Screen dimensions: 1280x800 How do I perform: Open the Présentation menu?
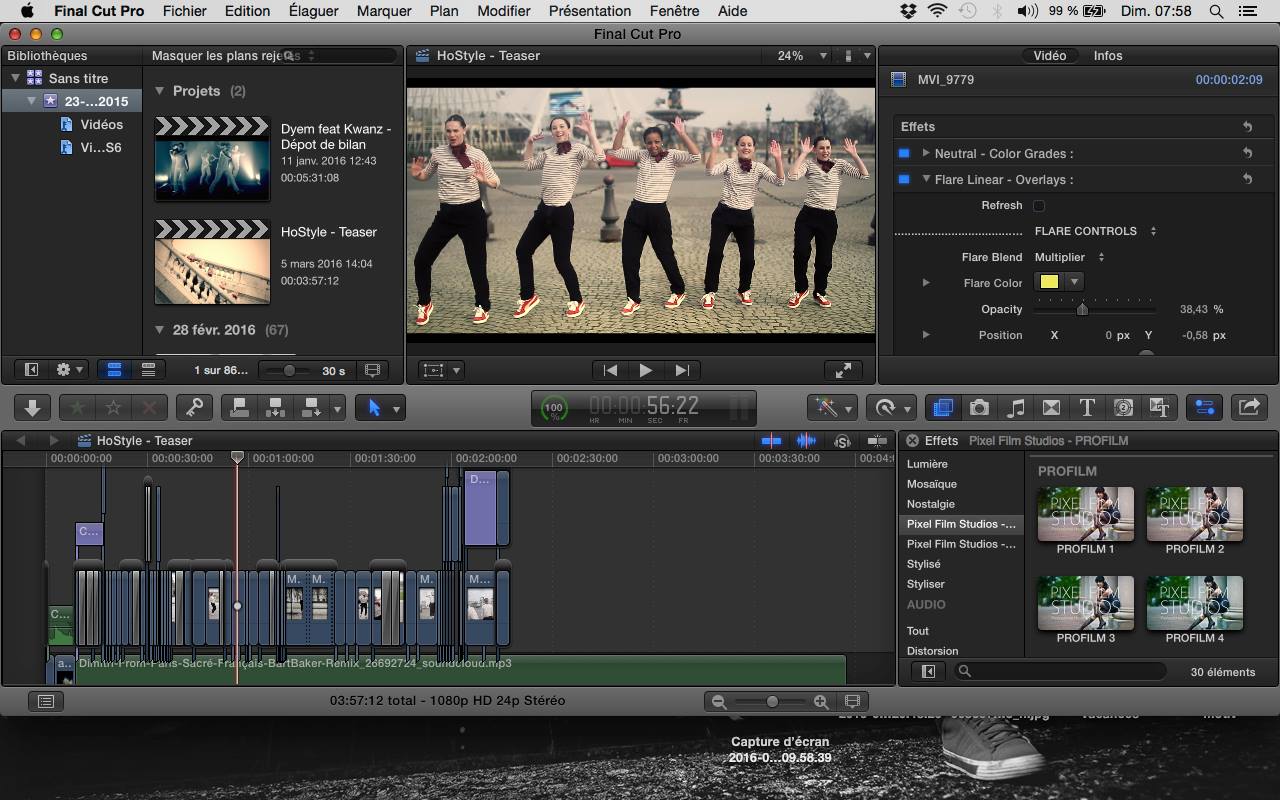pos(590,11)
